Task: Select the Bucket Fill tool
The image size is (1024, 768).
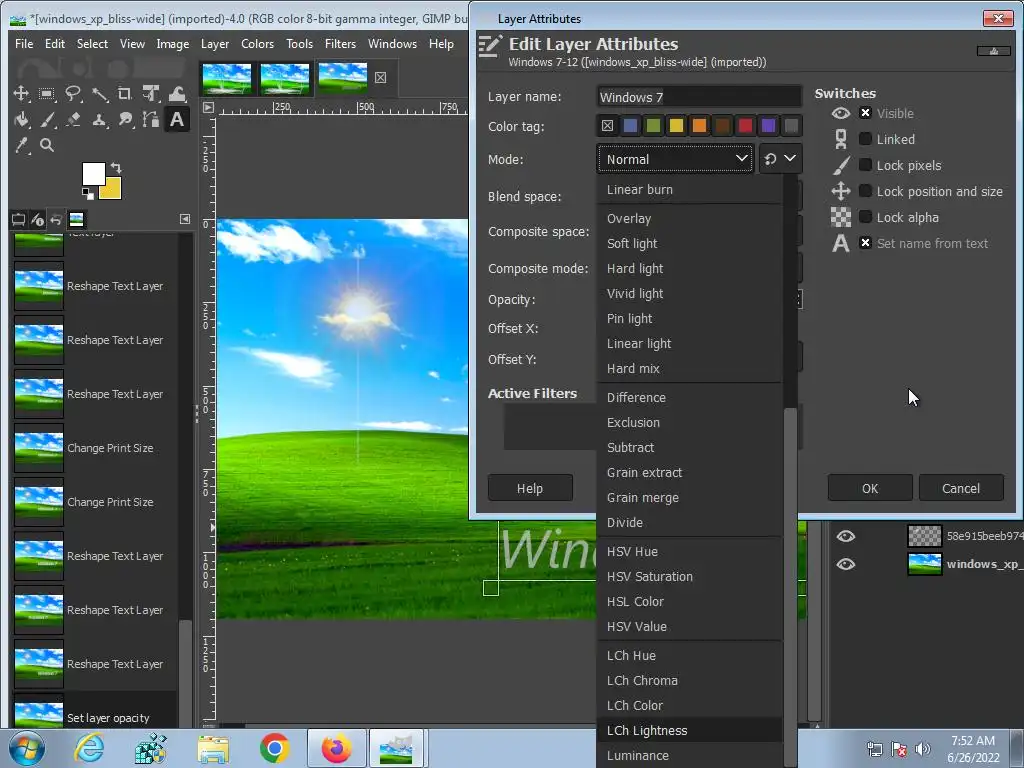Action: click(x=21, y=120)
